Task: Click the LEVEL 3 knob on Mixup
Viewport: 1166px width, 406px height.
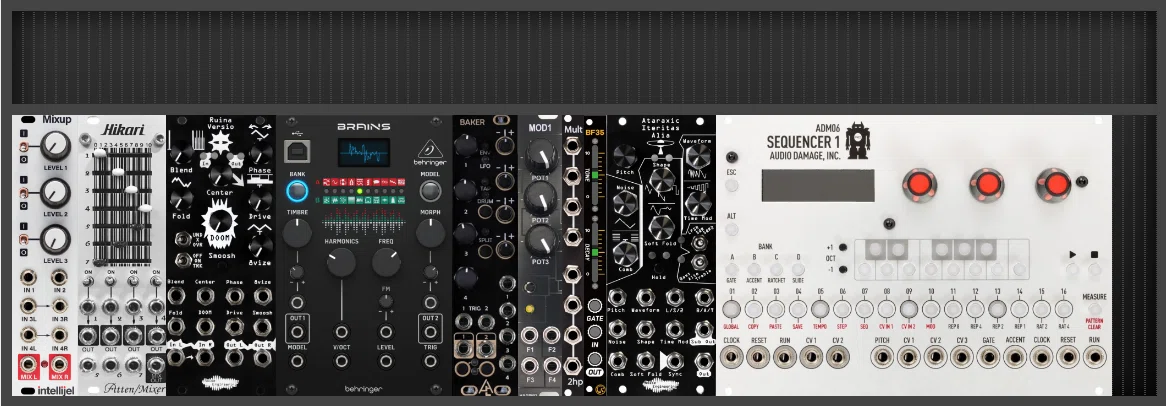Action: tap(55, 239)
